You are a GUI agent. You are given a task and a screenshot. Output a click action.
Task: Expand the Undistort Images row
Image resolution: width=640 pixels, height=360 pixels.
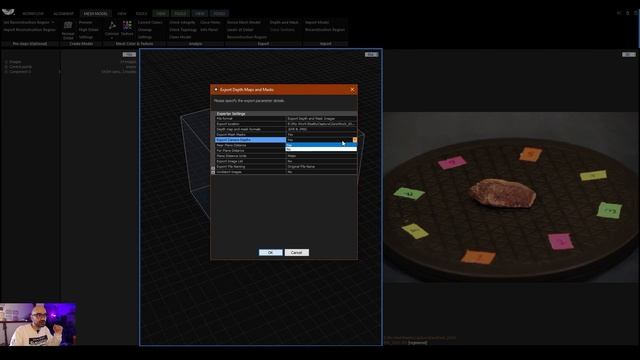pyautogui.click(x=213, y=172)
